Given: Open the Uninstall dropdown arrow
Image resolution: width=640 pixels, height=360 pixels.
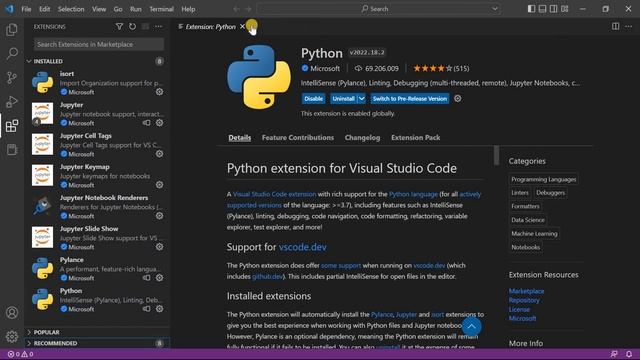Looking at the screenshot, I should coord(361,98).
